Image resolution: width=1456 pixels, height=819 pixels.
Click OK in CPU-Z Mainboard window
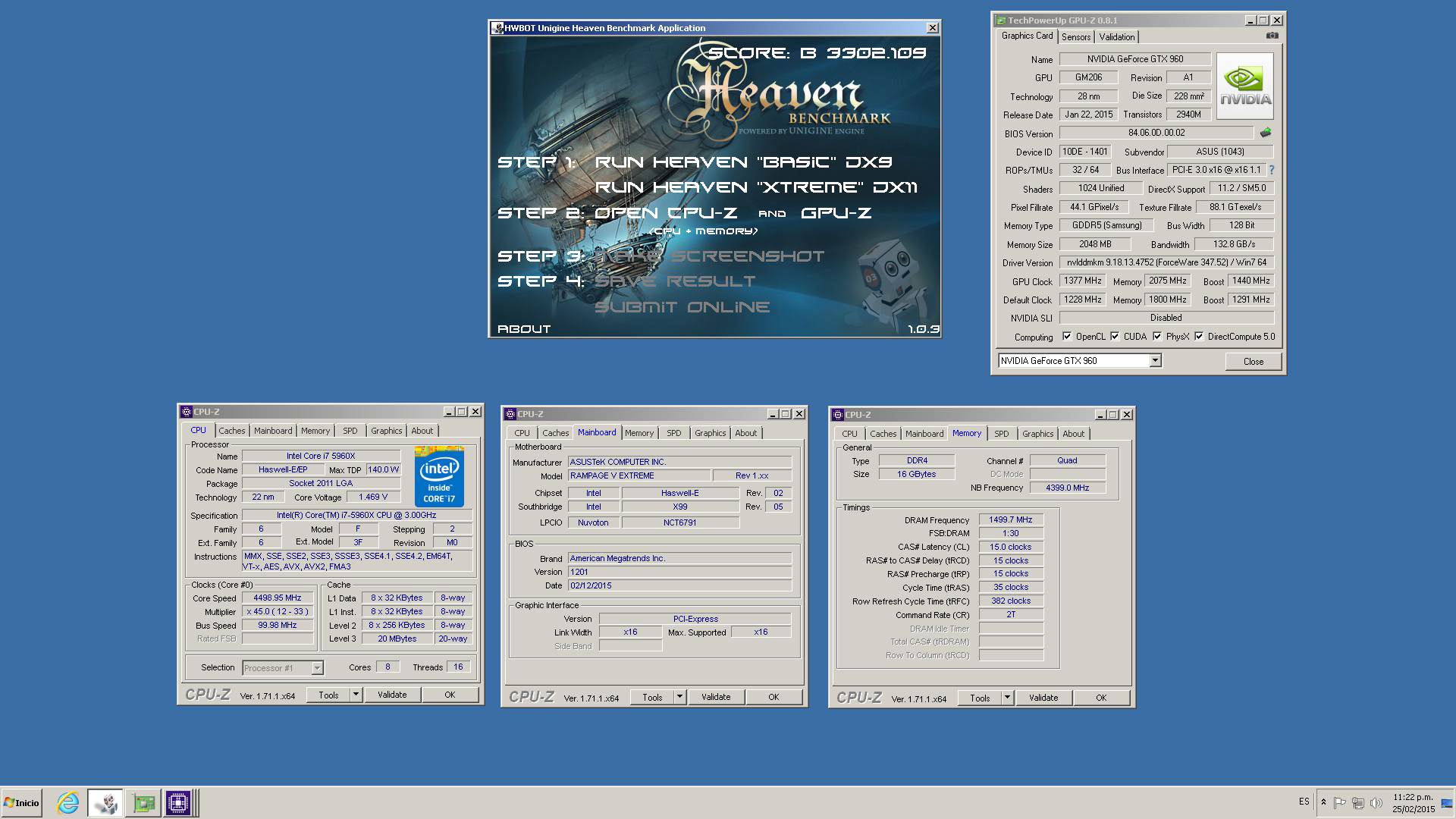tap(773, 697)
